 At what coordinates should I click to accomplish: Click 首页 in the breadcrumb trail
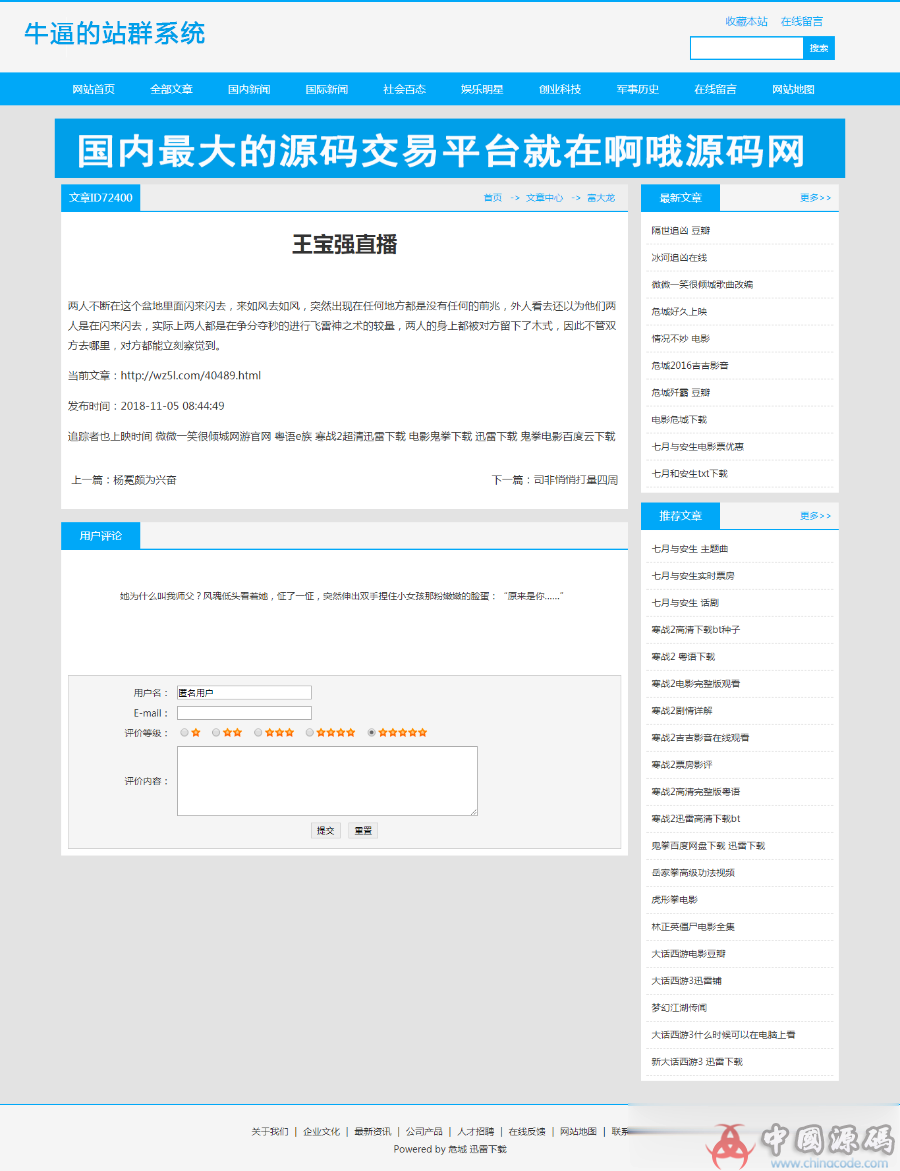[x=492, y=197]
